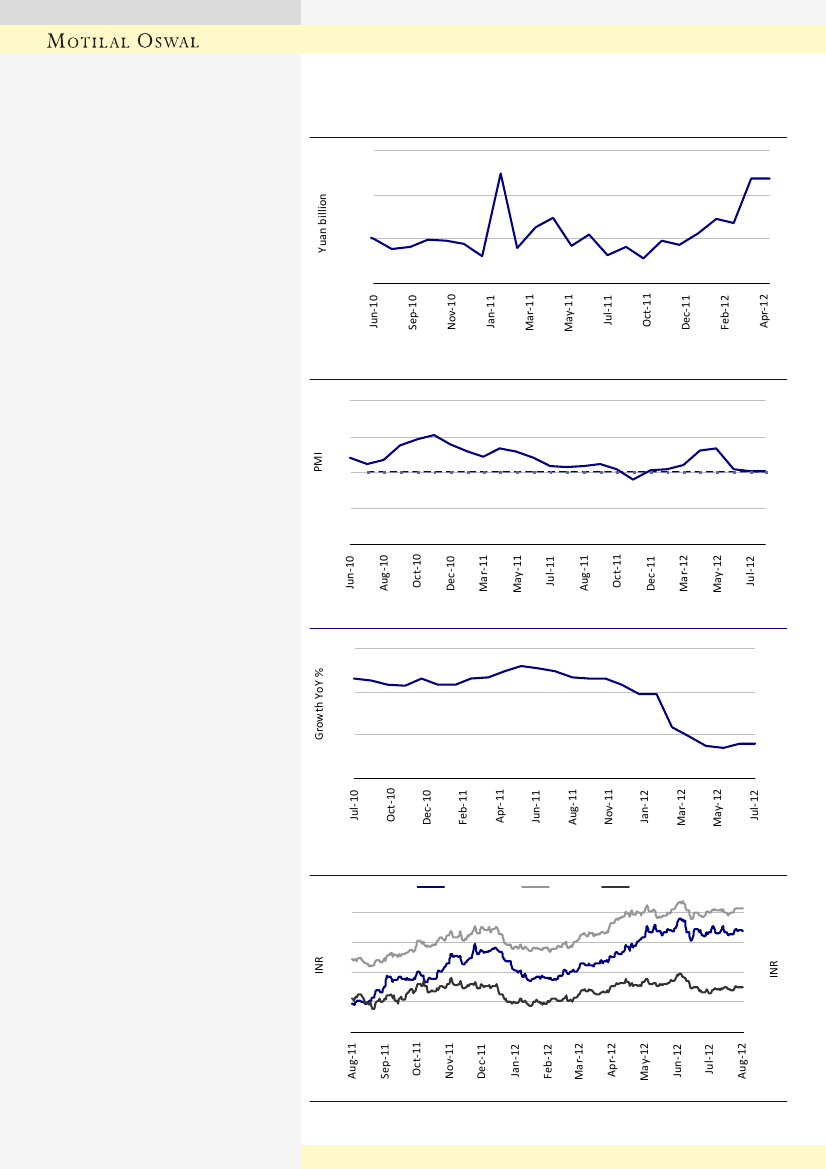Click the Yuan billion axis label

[x=323, y=223]
